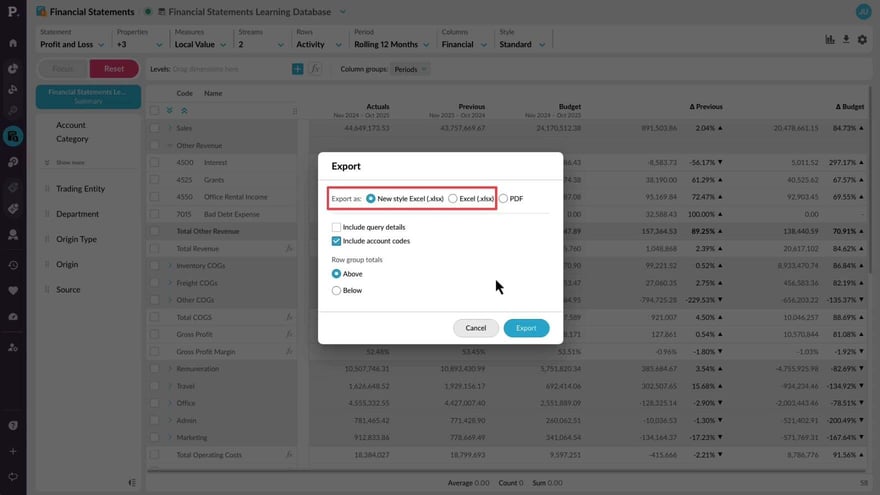Open the Style Standard dropdown
The image size is (880, 495).
pos(522,44)
